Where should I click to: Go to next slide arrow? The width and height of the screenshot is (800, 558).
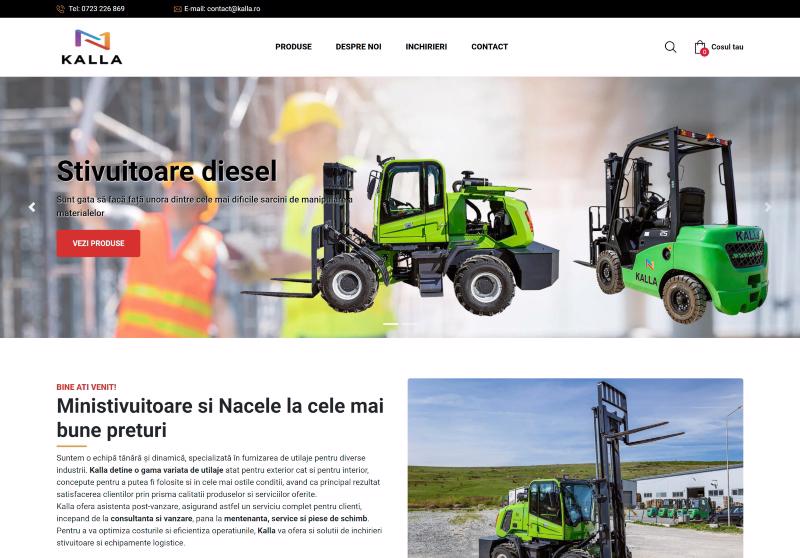point(767,207)
